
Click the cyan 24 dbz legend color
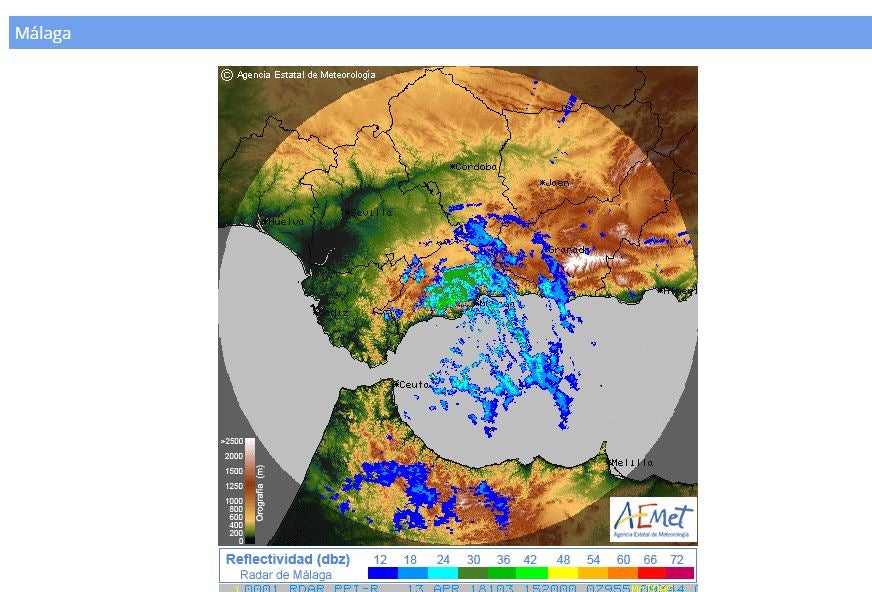click(x=442, y=574)
